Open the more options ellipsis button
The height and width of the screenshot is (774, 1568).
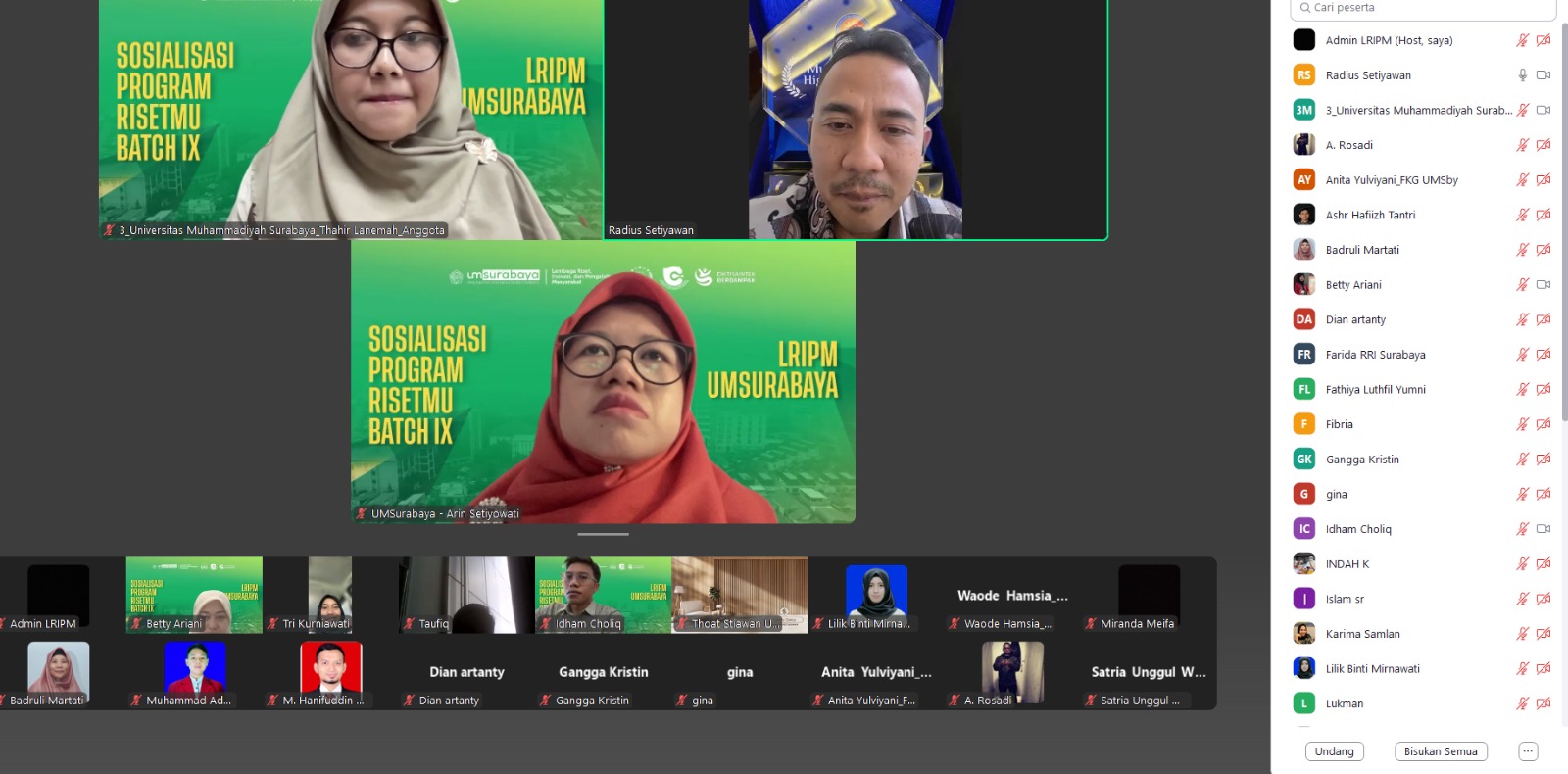coord(1528,751)
